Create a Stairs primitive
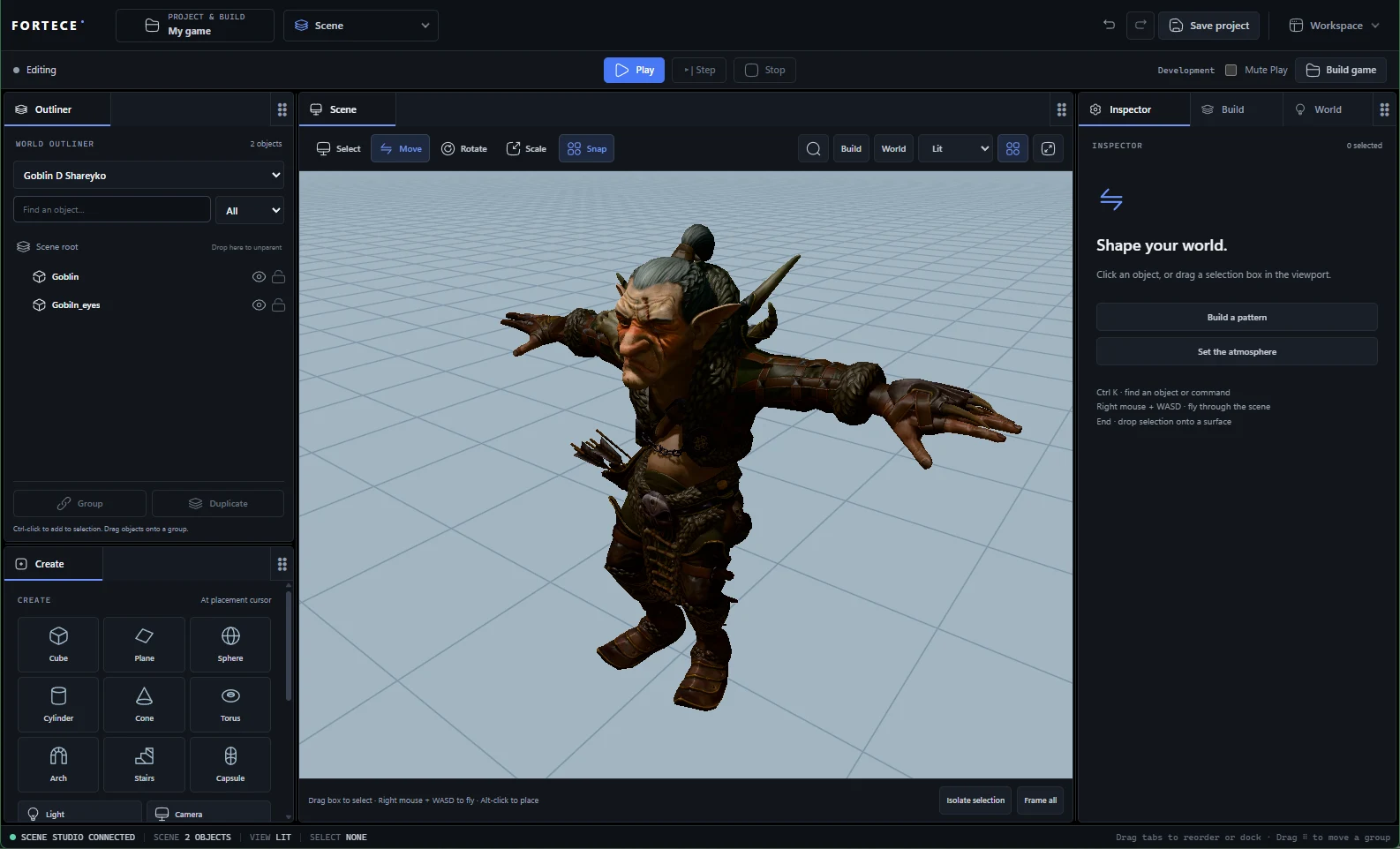Image resolution: width=1400 pixels, height=849 pixels. (144, 764)
